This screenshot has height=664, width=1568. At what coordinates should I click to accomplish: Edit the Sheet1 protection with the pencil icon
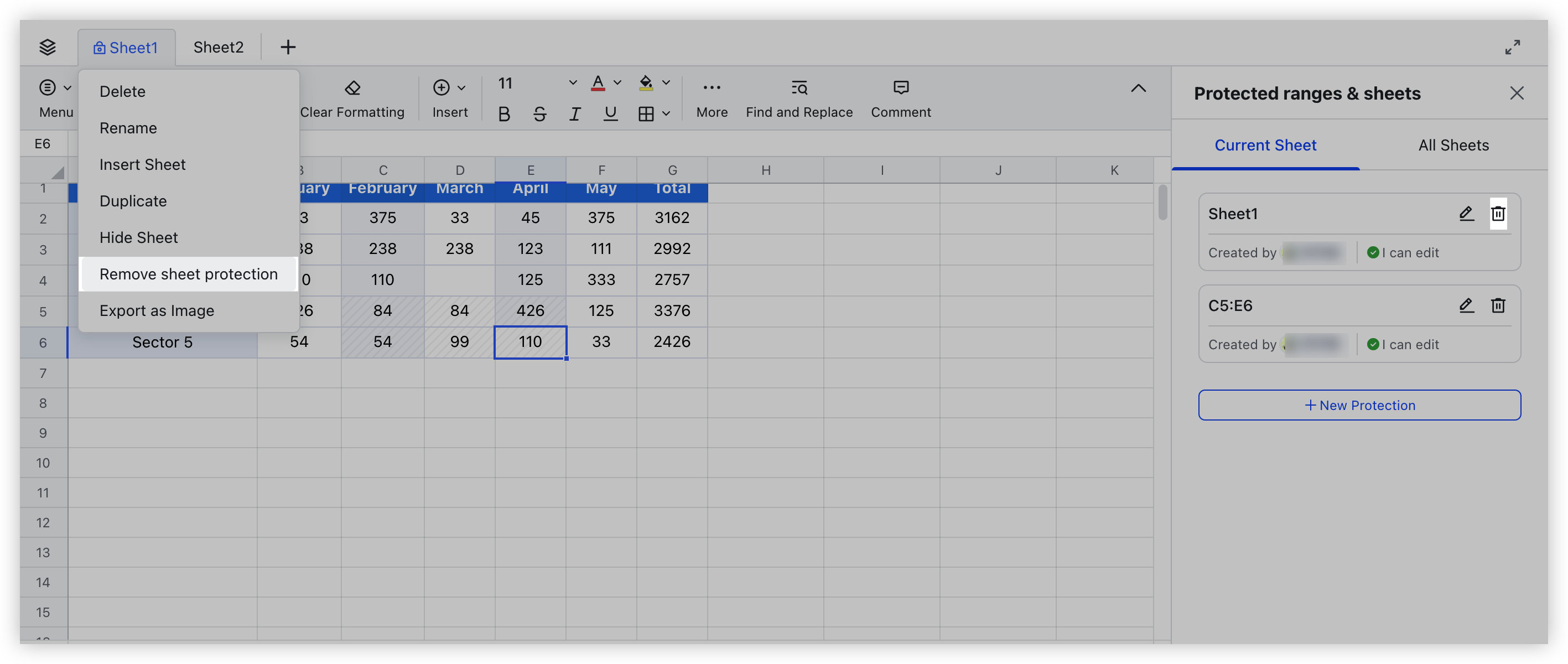[1467, 214]
